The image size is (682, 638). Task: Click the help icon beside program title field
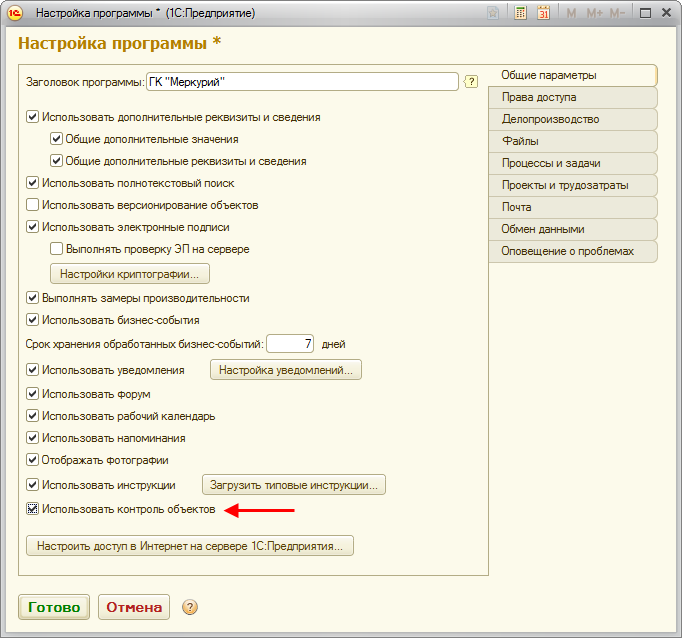(472, 82)
